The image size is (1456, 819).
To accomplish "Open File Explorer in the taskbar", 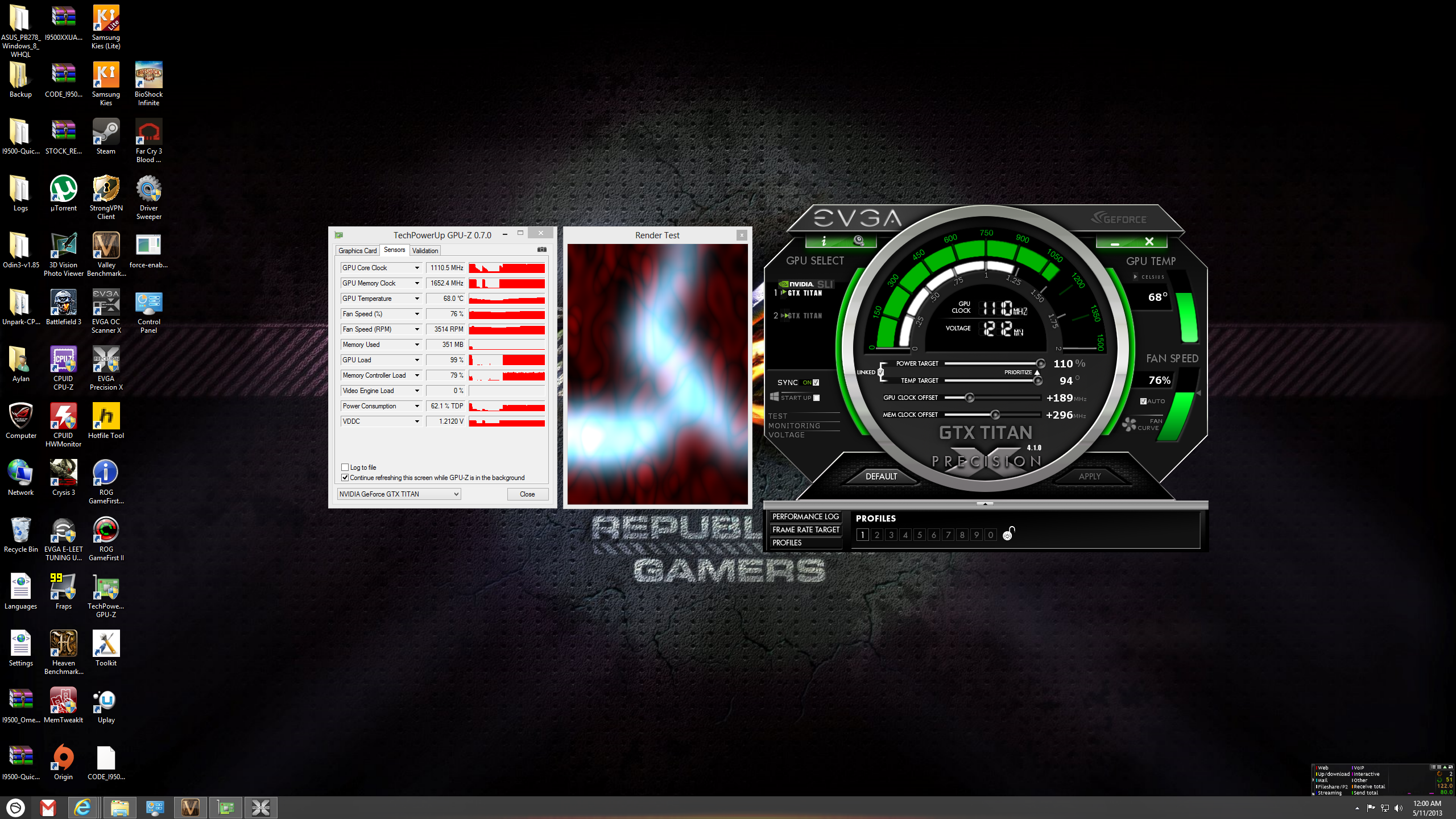I will point(119,808).
